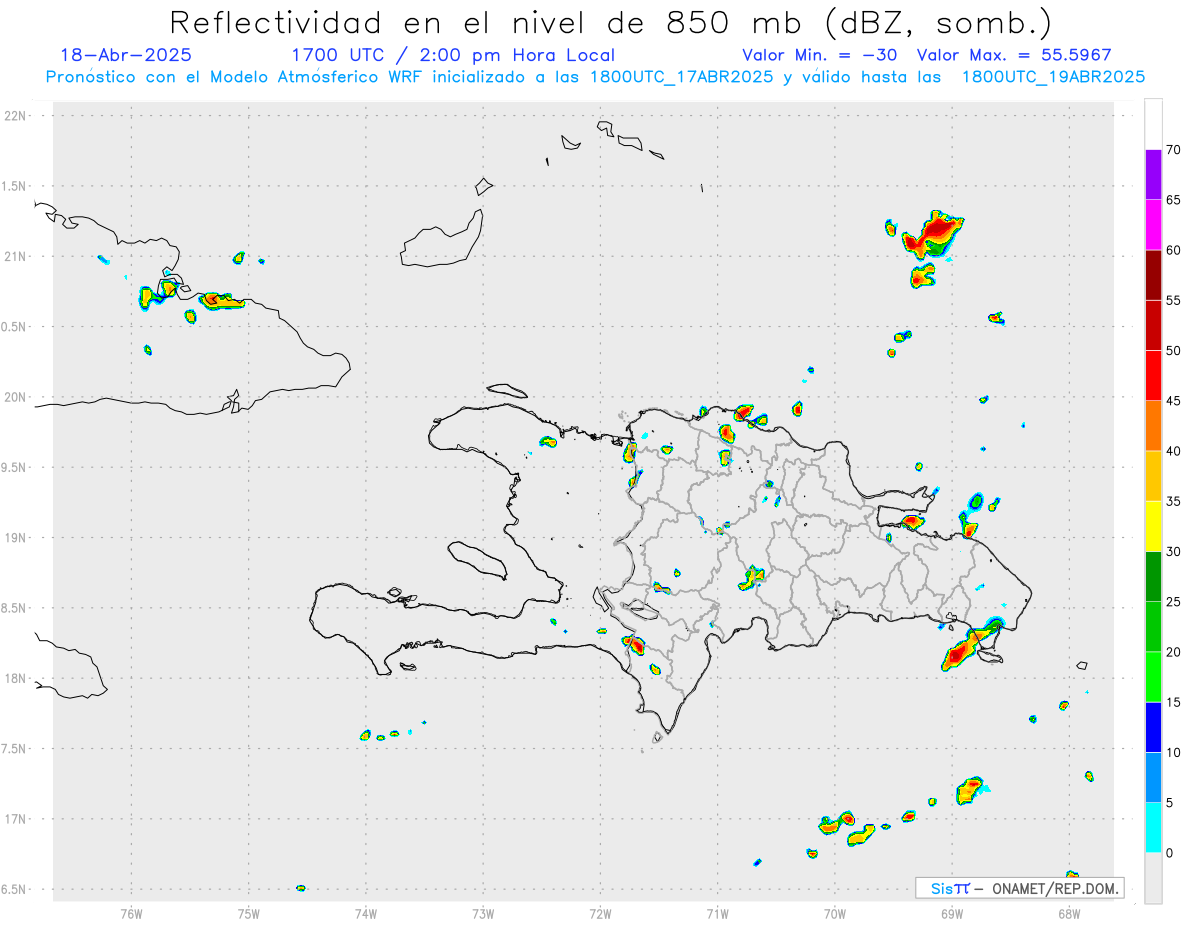Click the '70' color bar tick label

(1173, 150)
